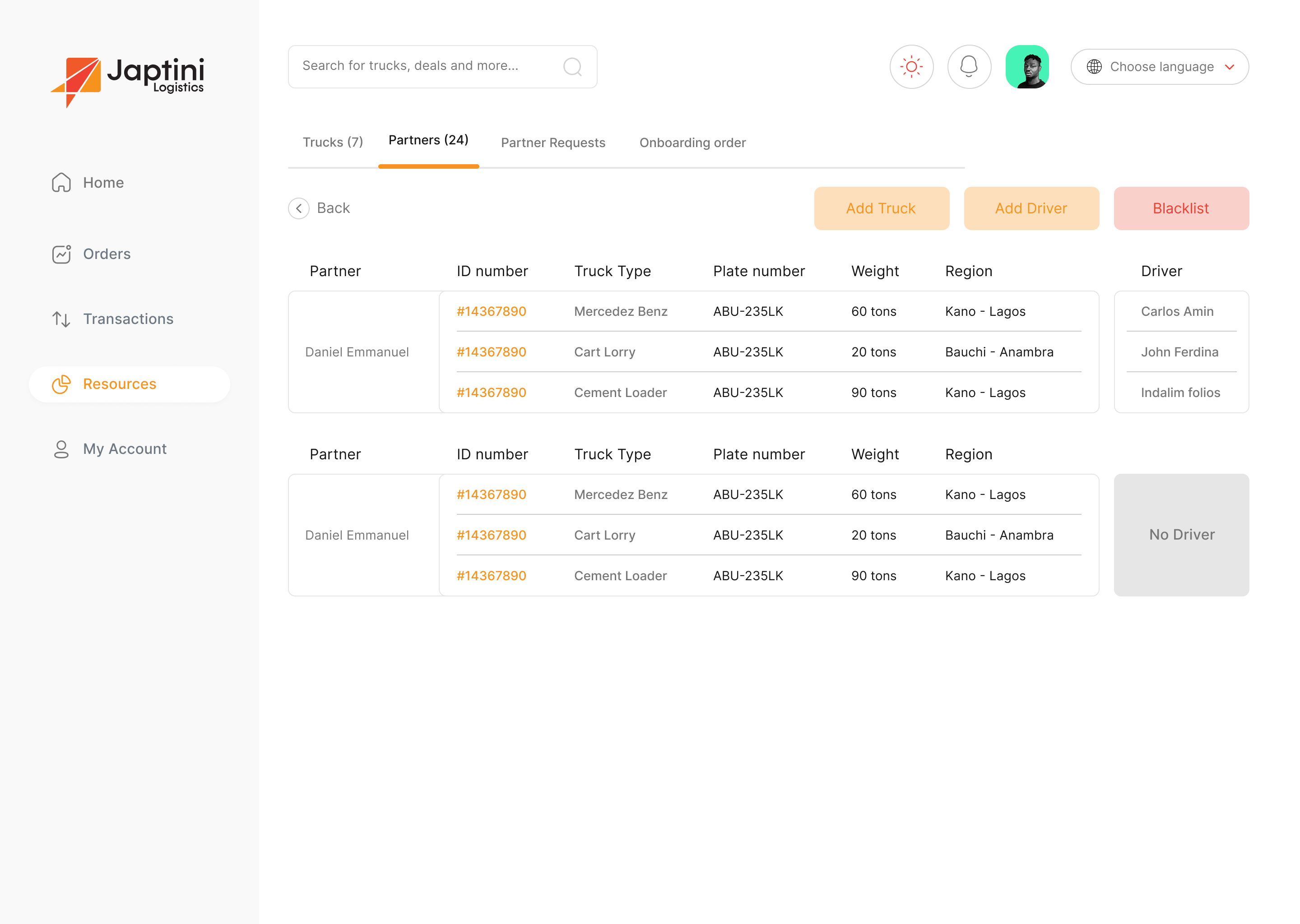
Task: Click 90 tons weight in first table
Action: tap(874, 393)
